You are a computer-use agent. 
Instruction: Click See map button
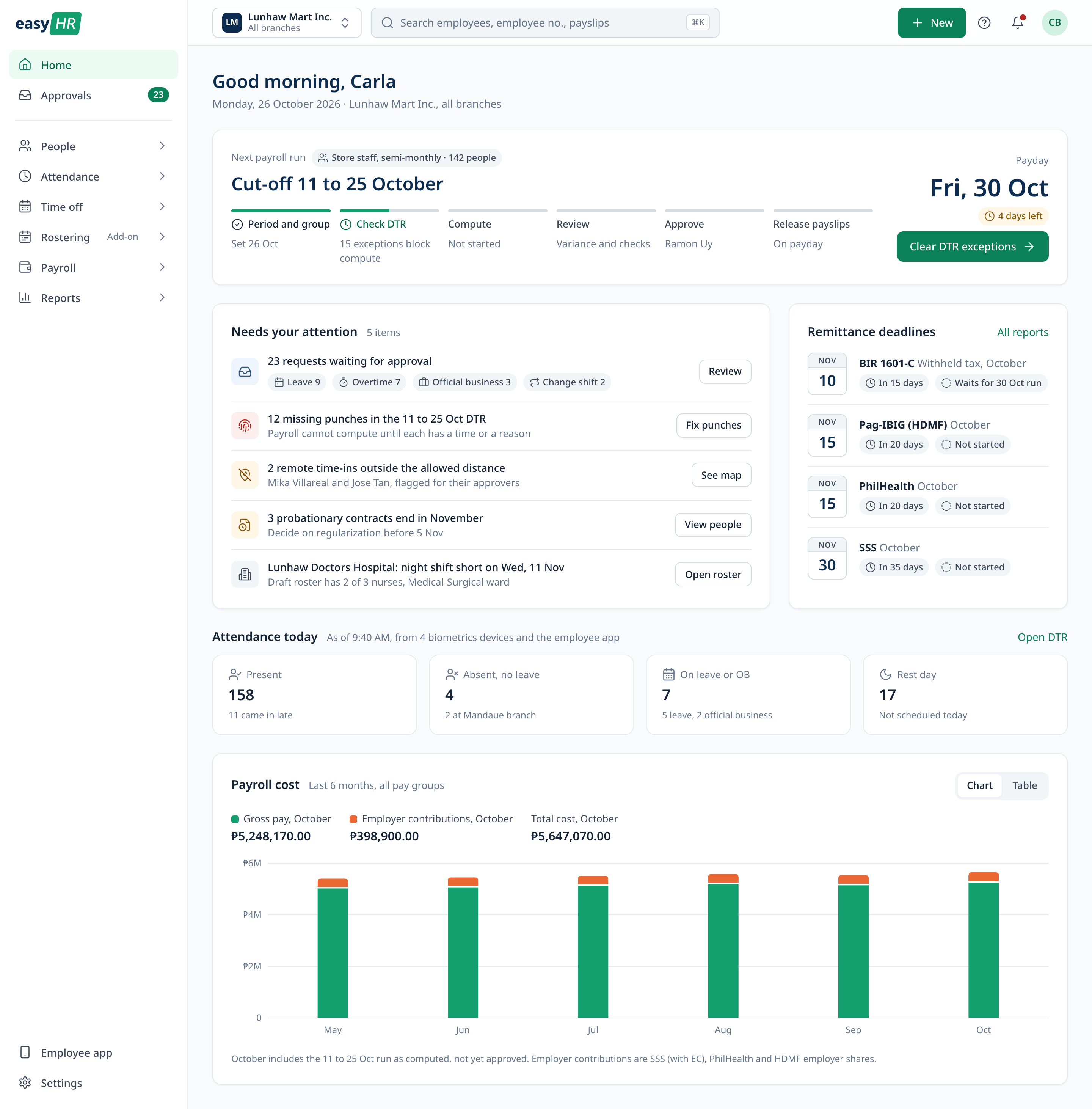pos(721,475)
